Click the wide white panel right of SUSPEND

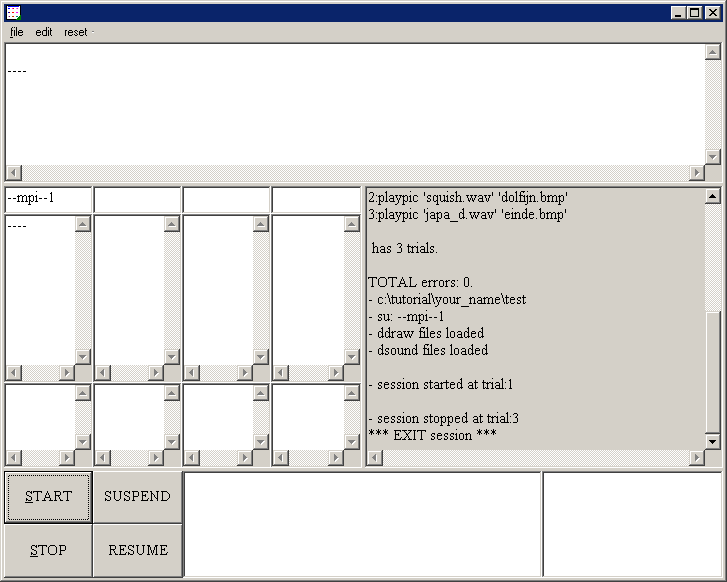(x=363, y=524)
